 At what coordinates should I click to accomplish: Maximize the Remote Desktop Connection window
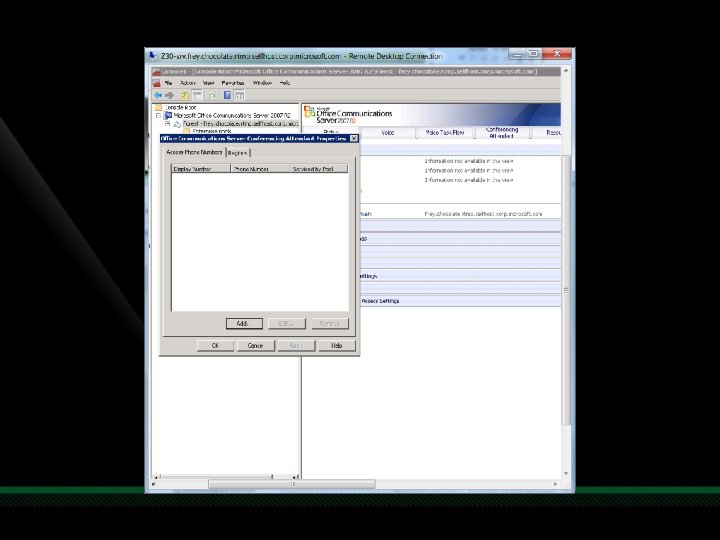[534, 54]
